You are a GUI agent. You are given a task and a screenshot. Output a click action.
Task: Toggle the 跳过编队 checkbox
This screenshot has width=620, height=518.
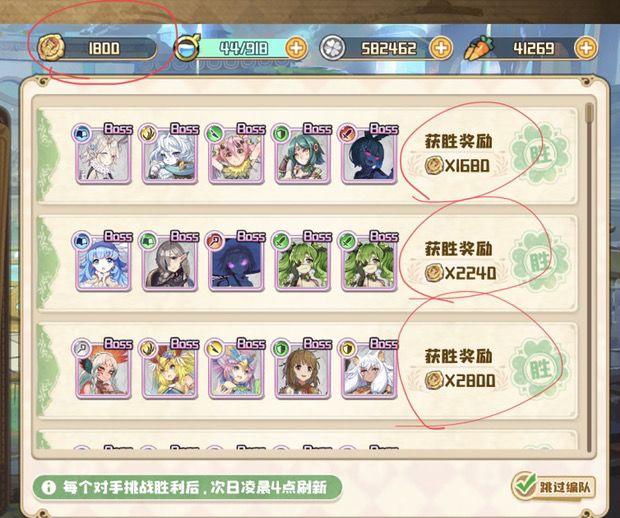[x=525, y=486]
